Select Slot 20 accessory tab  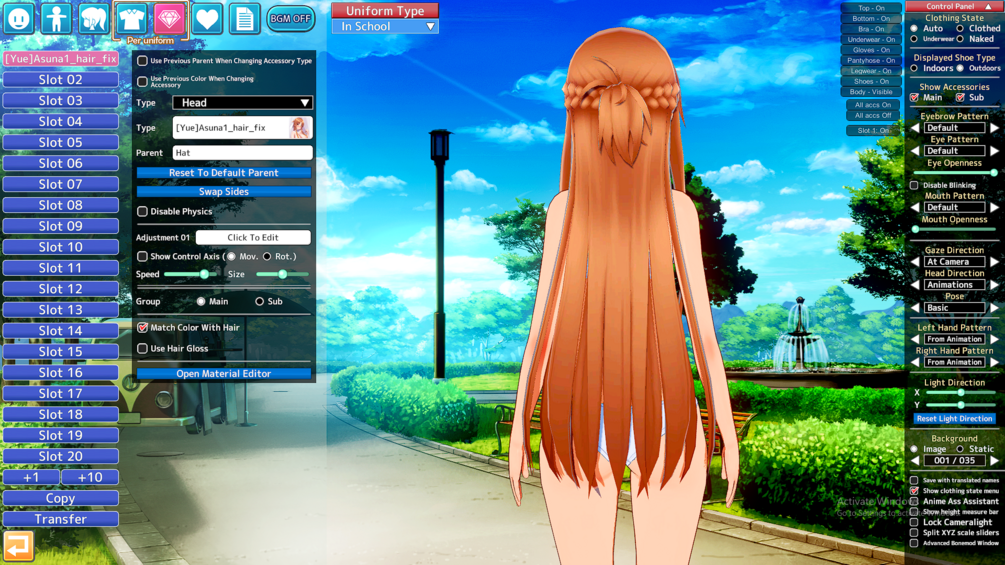pyautogui.click(x=60, y=456)
